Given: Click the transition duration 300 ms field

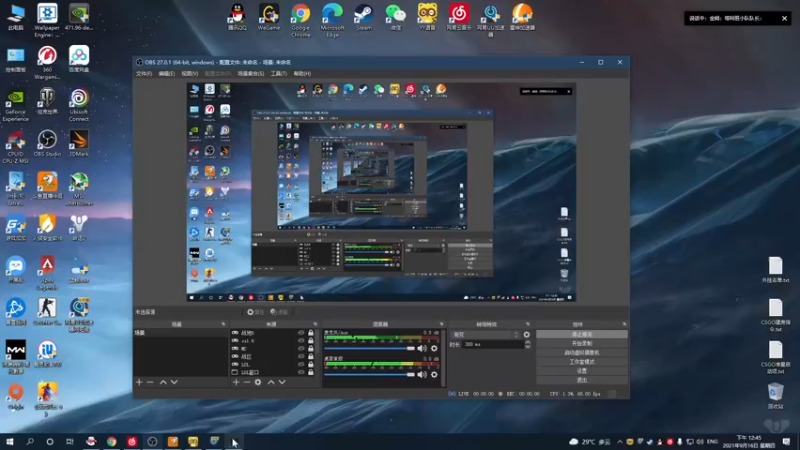Looking at the screenshot, I should [x=492, y=345].
